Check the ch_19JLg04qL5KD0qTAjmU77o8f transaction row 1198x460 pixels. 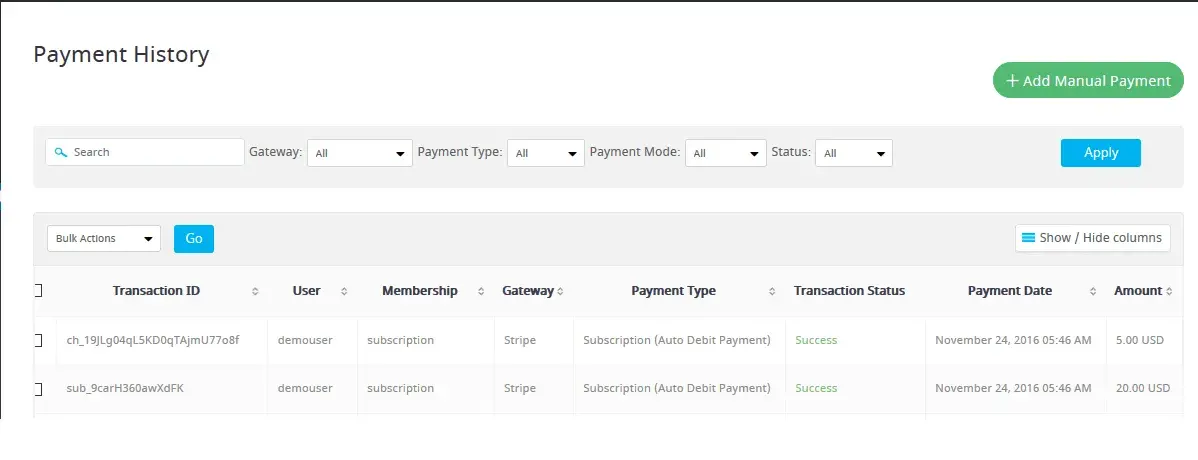click(x=38, y=340)
